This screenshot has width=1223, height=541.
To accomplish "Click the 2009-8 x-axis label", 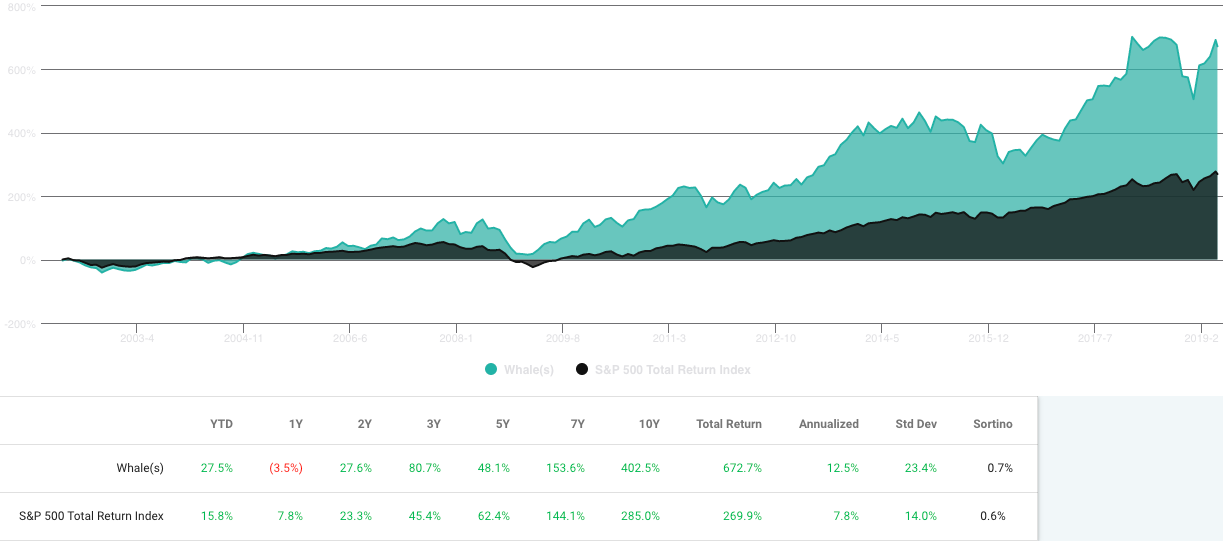I will 563,338.
